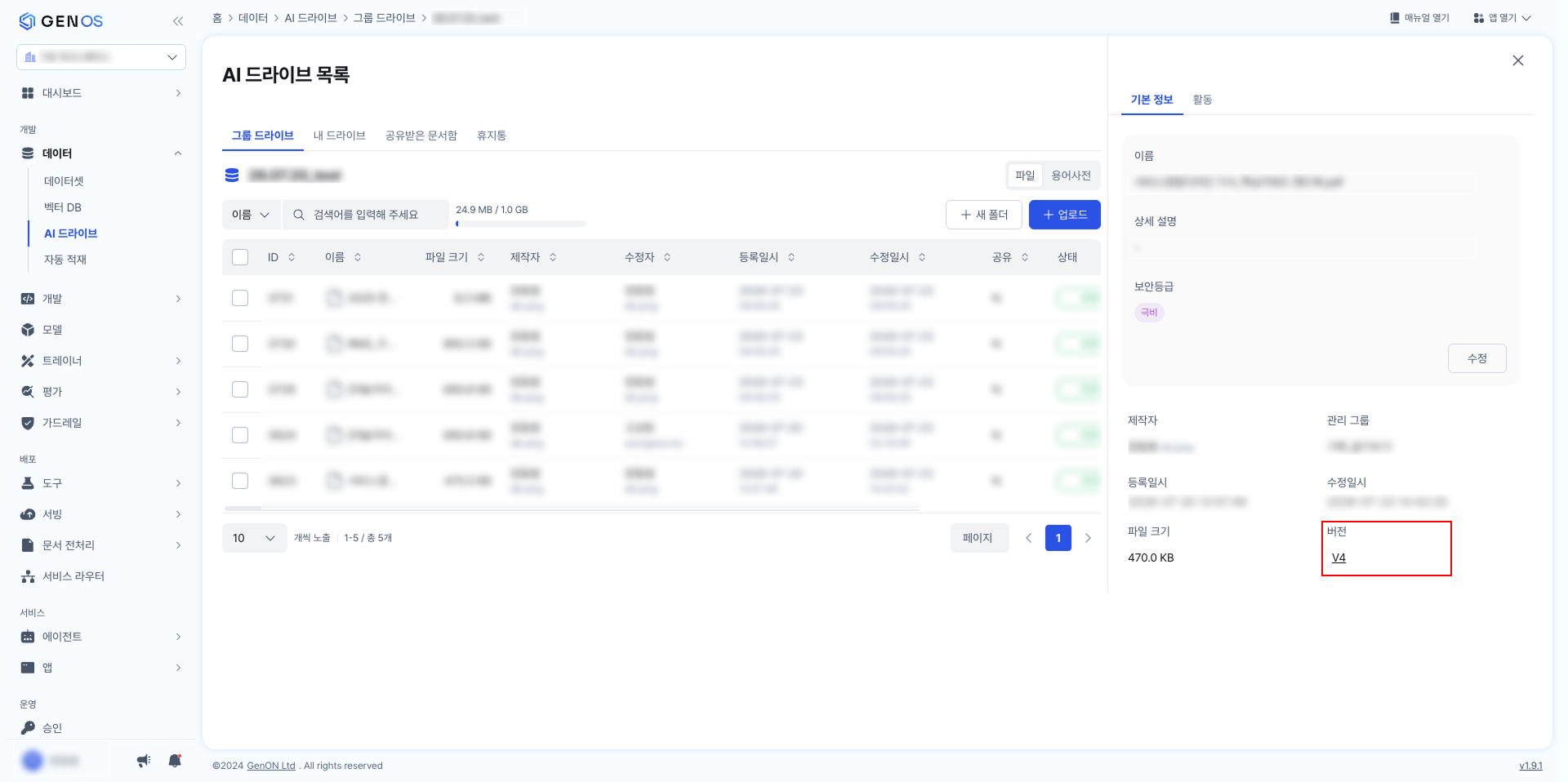Click the 문서 전처리 document icon
The width and height of the screenshot is (1568, 782).
[x=28, y=545]
